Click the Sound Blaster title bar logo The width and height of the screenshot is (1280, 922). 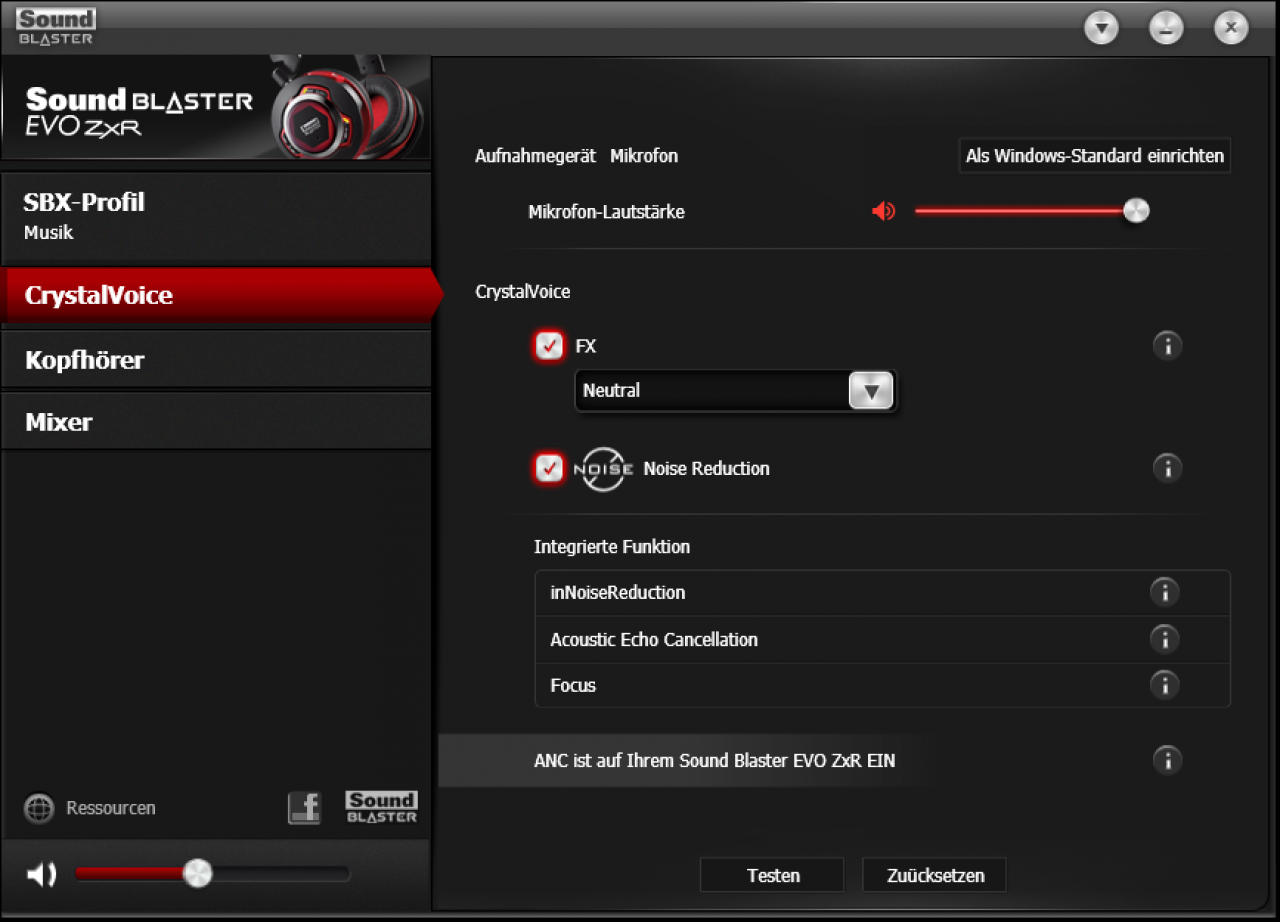(x=55, y=26)
